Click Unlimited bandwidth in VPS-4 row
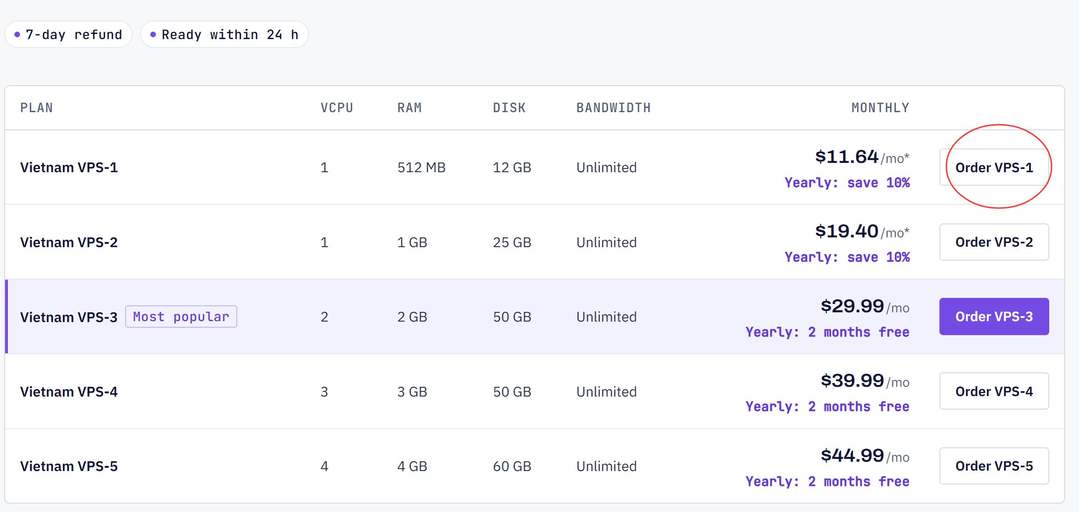The height and width of the screenshot is (512, 1079). pos(606,392)
